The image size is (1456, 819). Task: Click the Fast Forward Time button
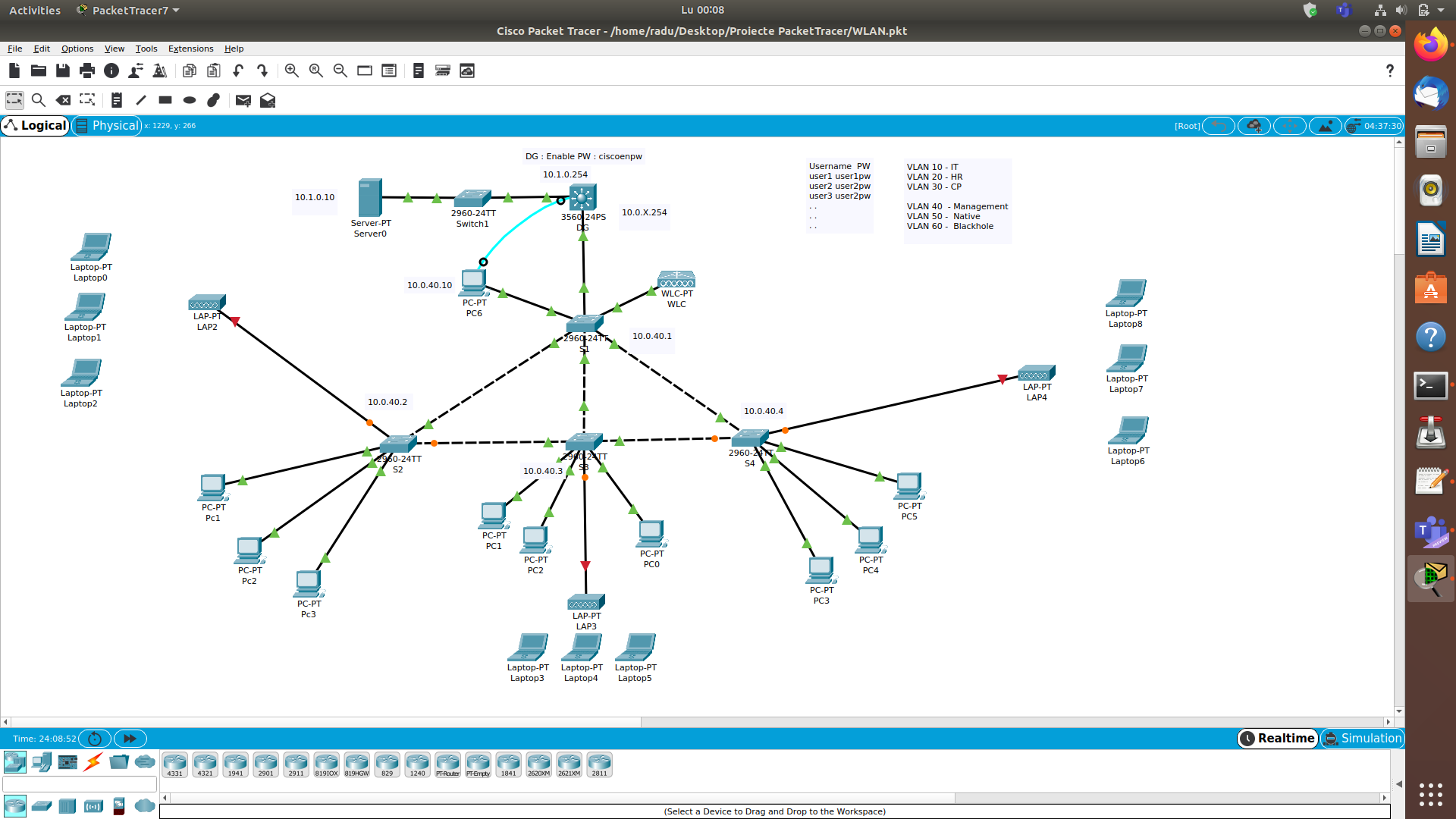point(130,738)
